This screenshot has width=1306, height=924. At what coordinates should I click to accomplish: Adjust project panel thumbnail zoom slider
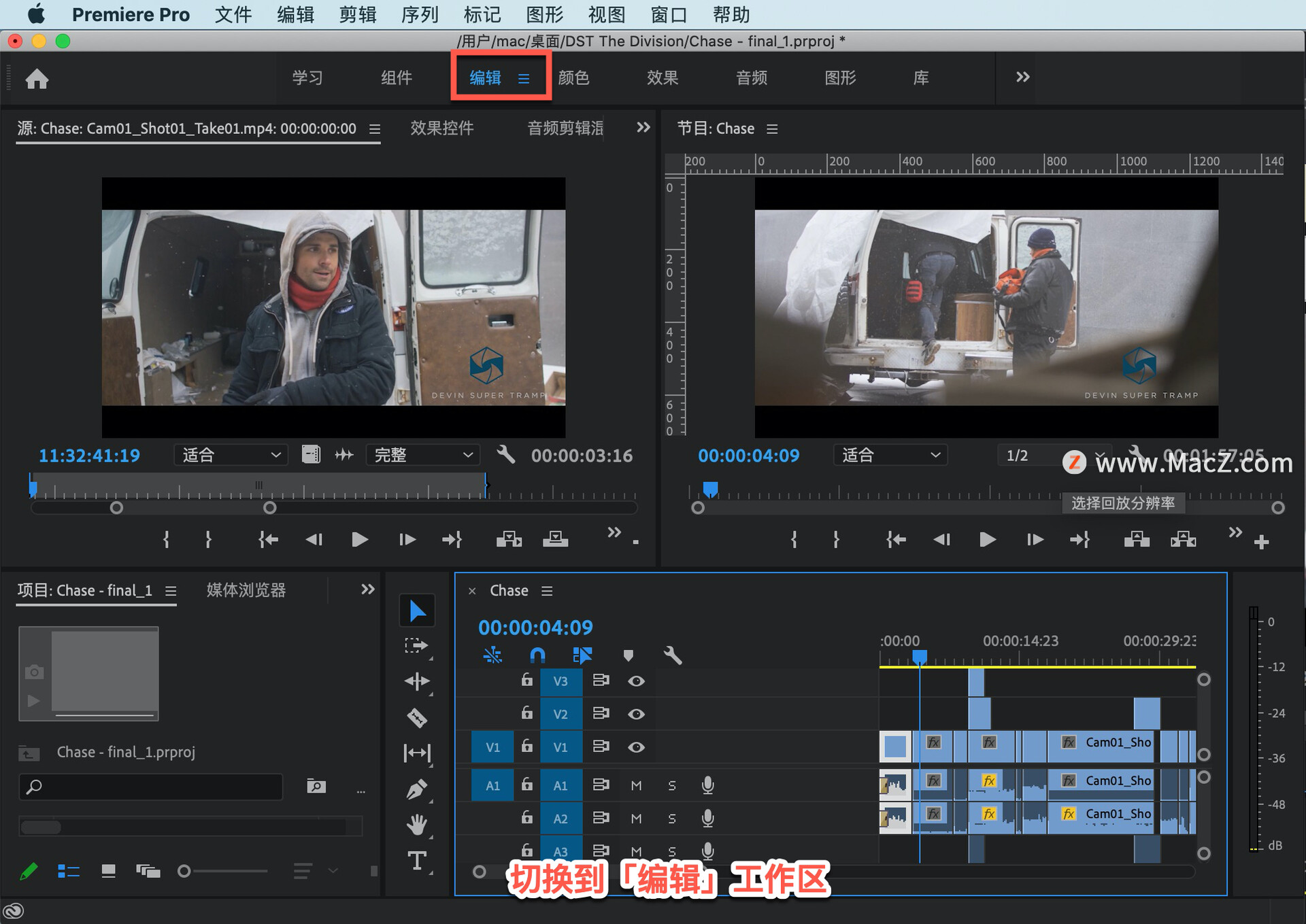click(x=185, y=871)
